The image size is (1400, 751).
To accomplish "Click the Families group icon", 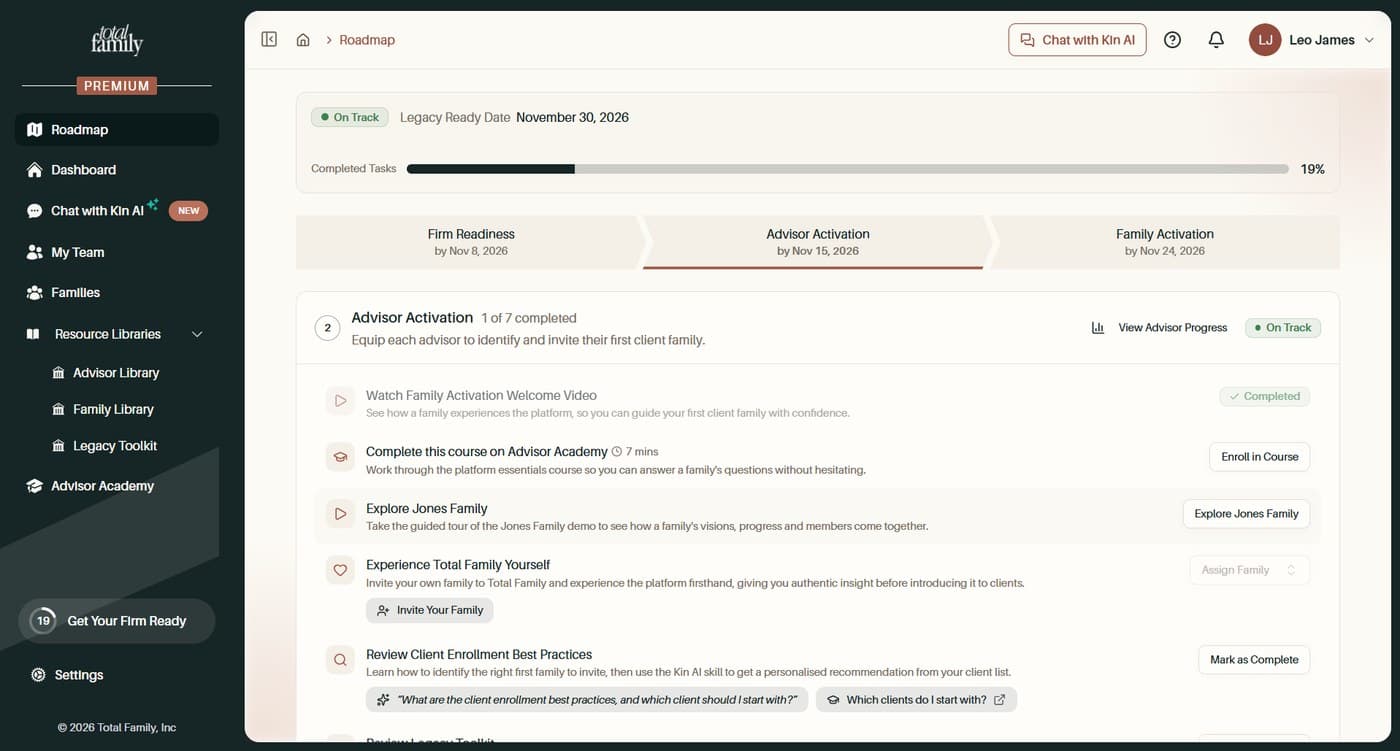I will click(x=35, y=293).
